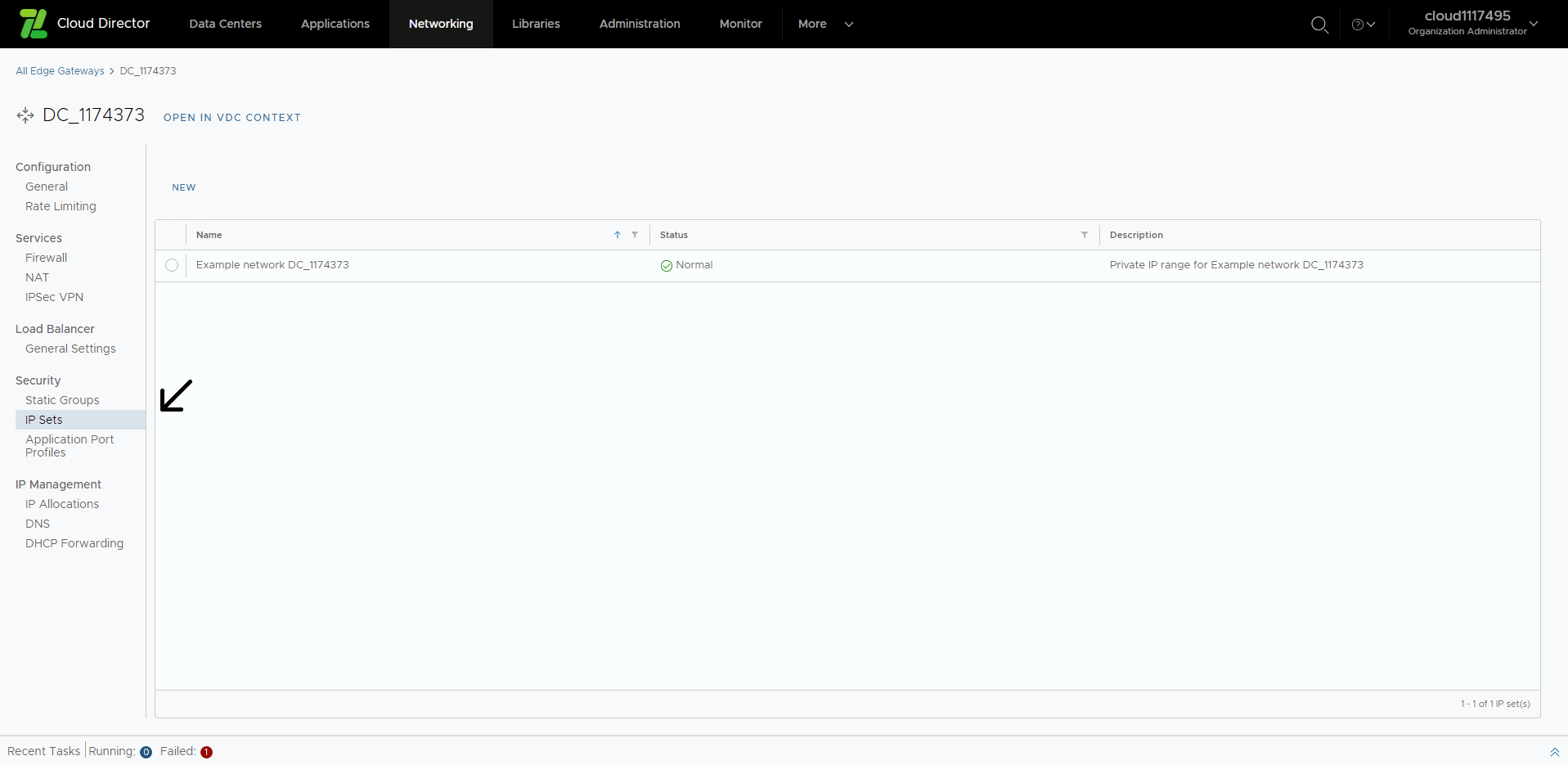Viewport: 1568px width, 765px height.
Task: Open the search magnifier icon
Action: pos(1319,25)
